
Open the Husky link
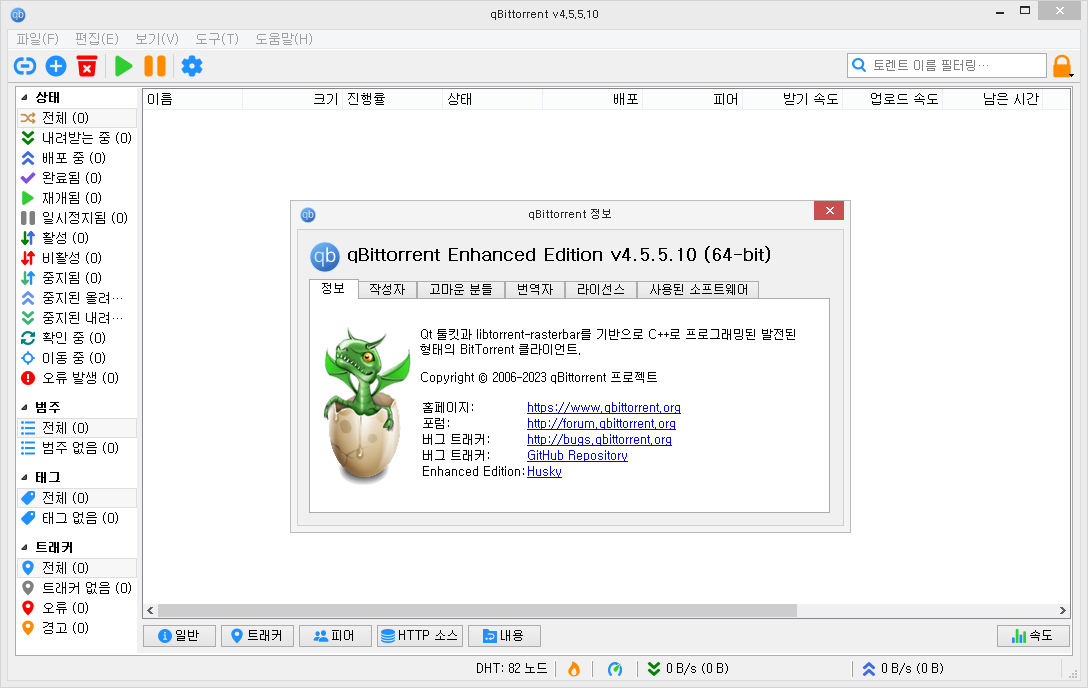tap(545, 472)
